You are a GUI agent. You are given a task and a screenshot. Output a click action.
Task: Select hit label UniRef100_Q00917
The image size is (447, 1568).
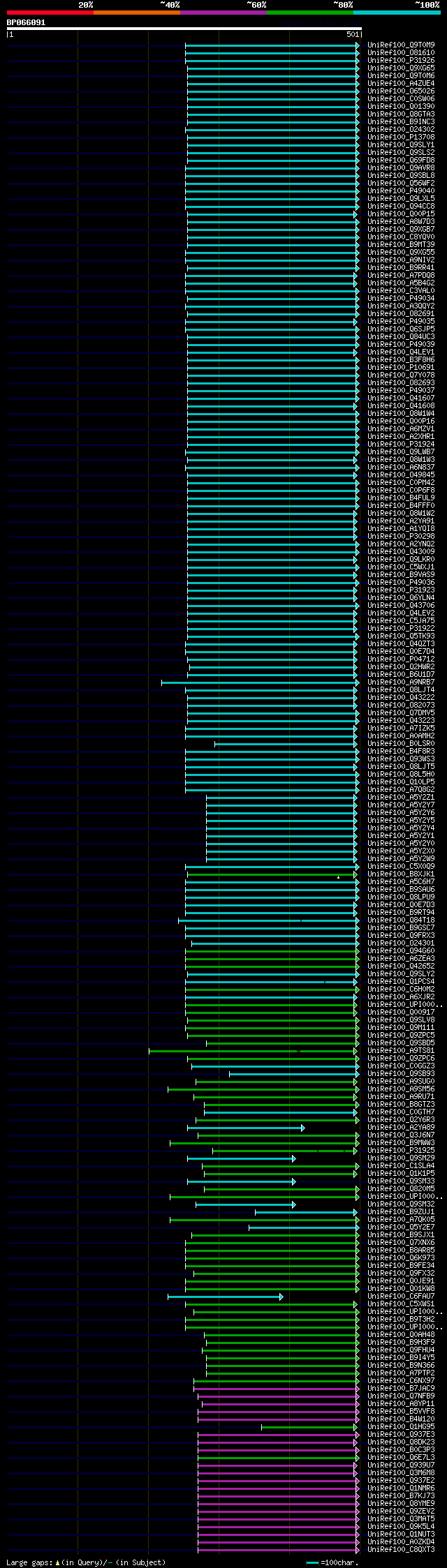pyautogui.click(x=401, y=1012)
